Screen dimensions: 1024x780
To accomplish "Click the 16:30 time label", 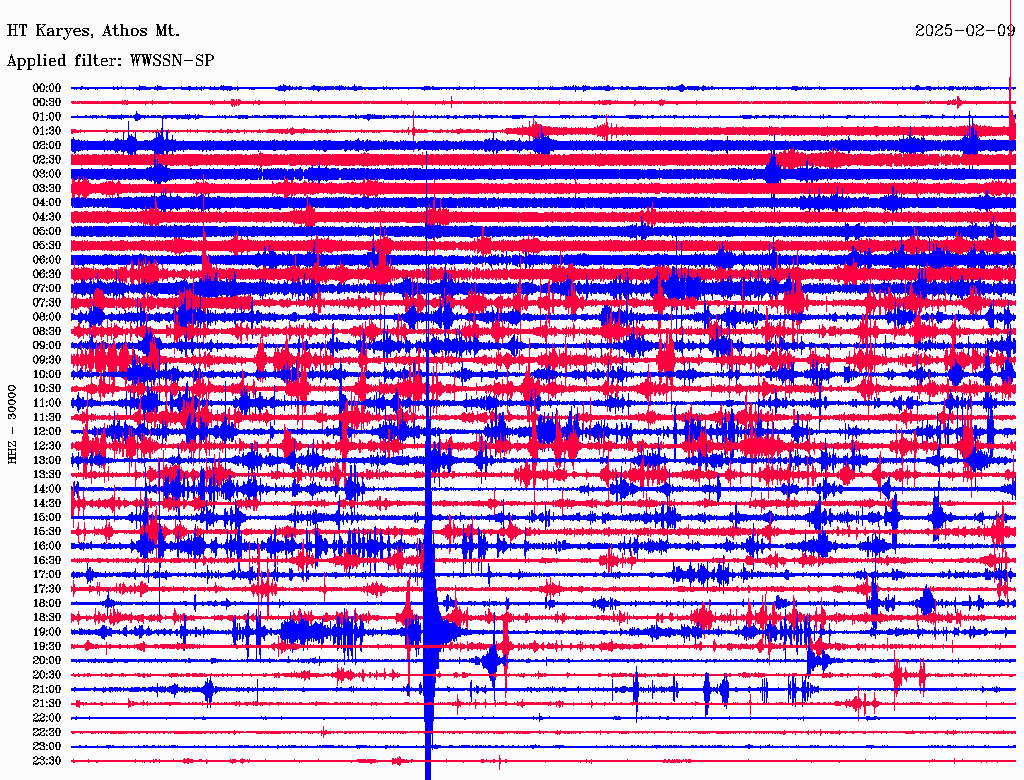I will [47, 561].
